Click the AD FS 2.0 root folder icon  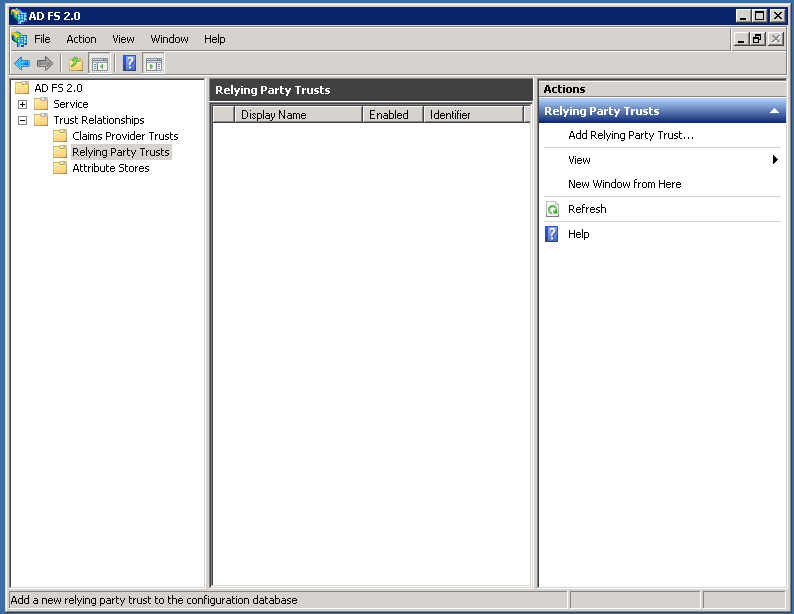click(22, 88)
